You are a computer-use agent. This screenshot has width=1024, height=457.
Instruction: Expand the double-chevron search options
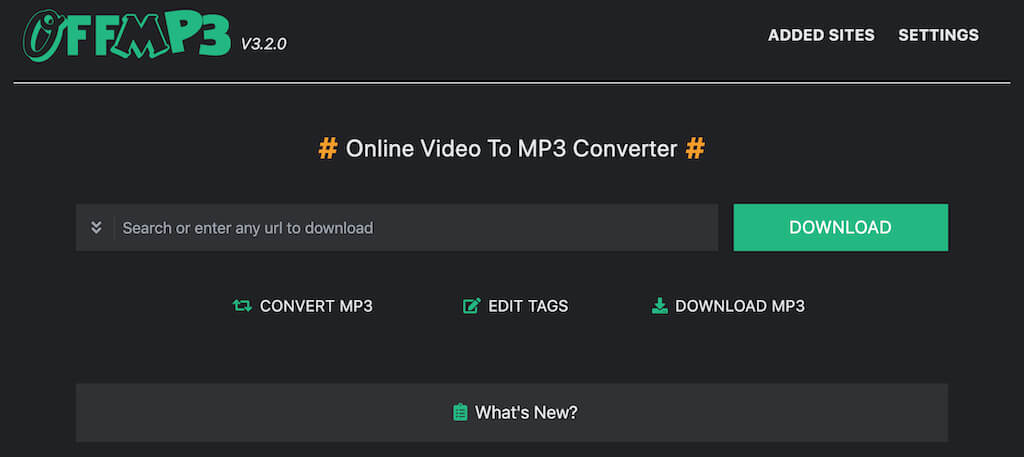tap(96, 227)
